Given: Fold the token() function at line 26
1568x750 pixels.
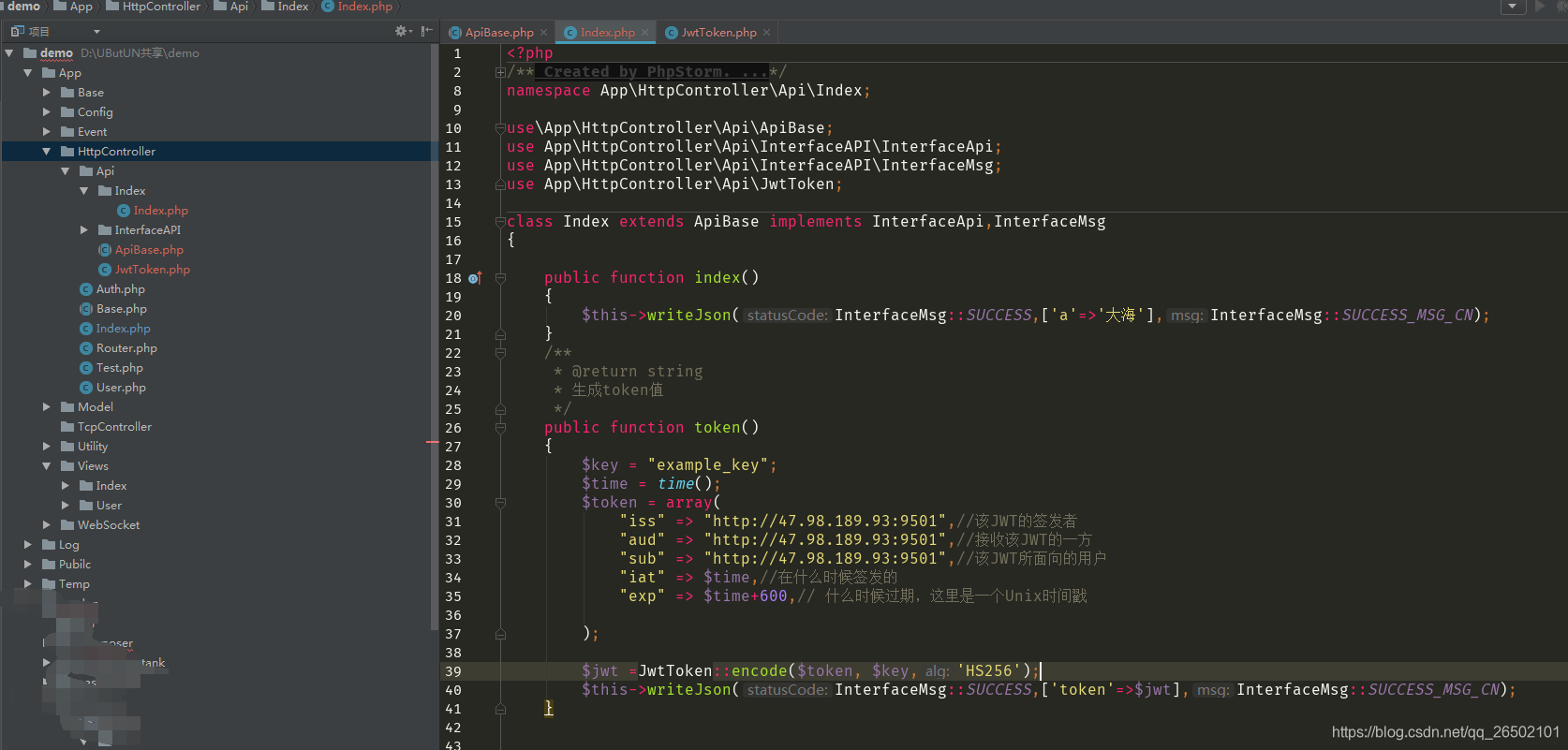Looking at the screenshot, I should (x=500, y=428).
